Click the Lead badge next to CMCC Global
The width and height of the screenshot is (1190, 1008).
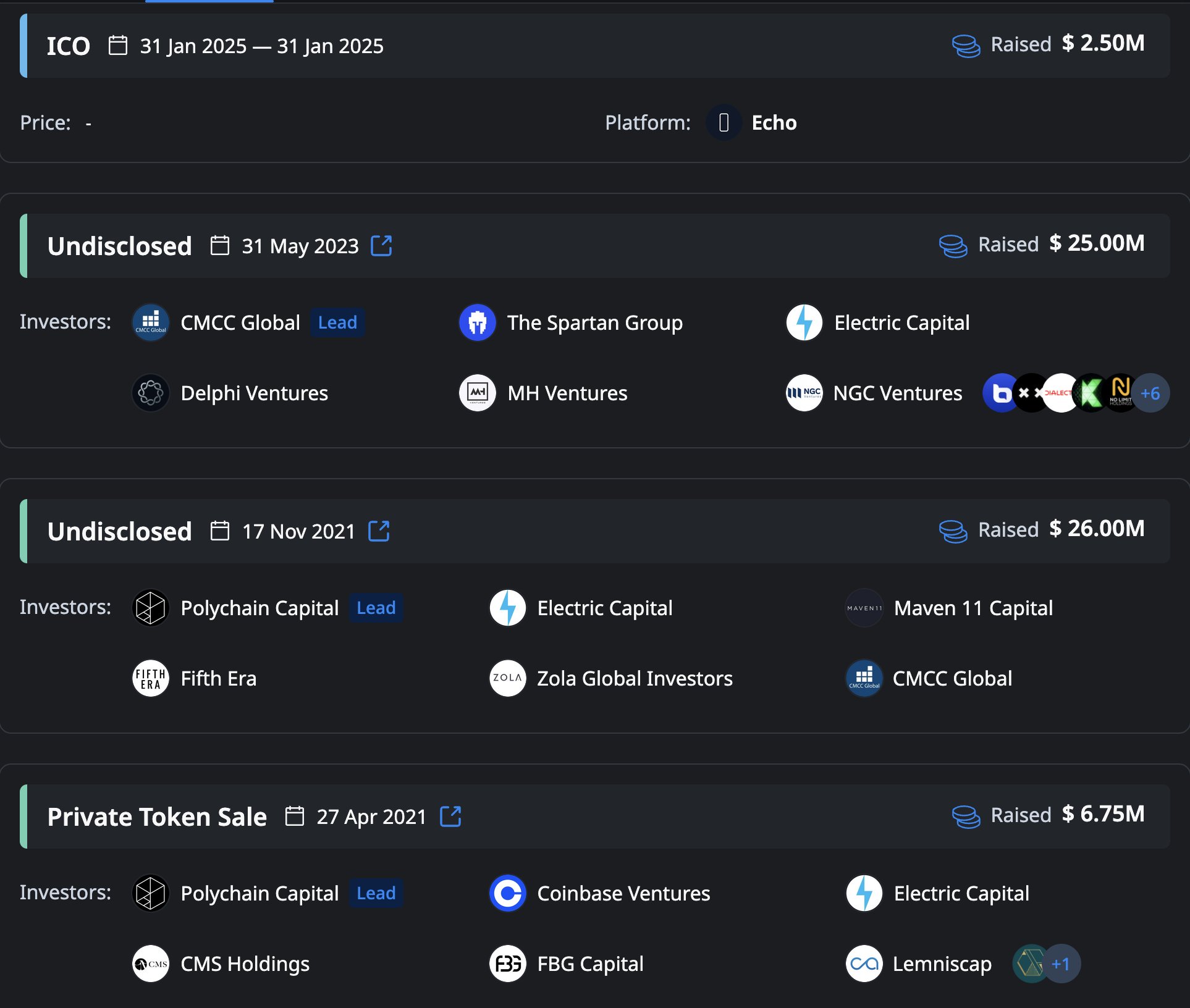coord(337,322)
